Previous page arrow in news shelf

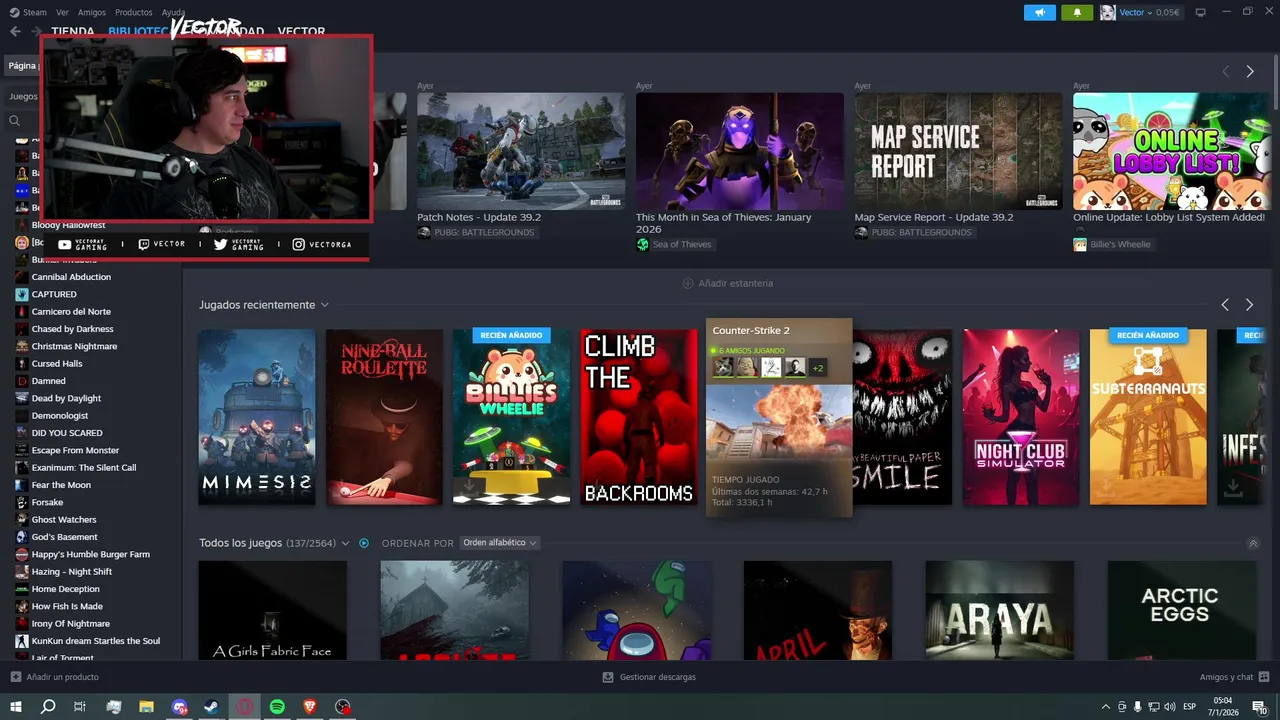coord(1225,71)
